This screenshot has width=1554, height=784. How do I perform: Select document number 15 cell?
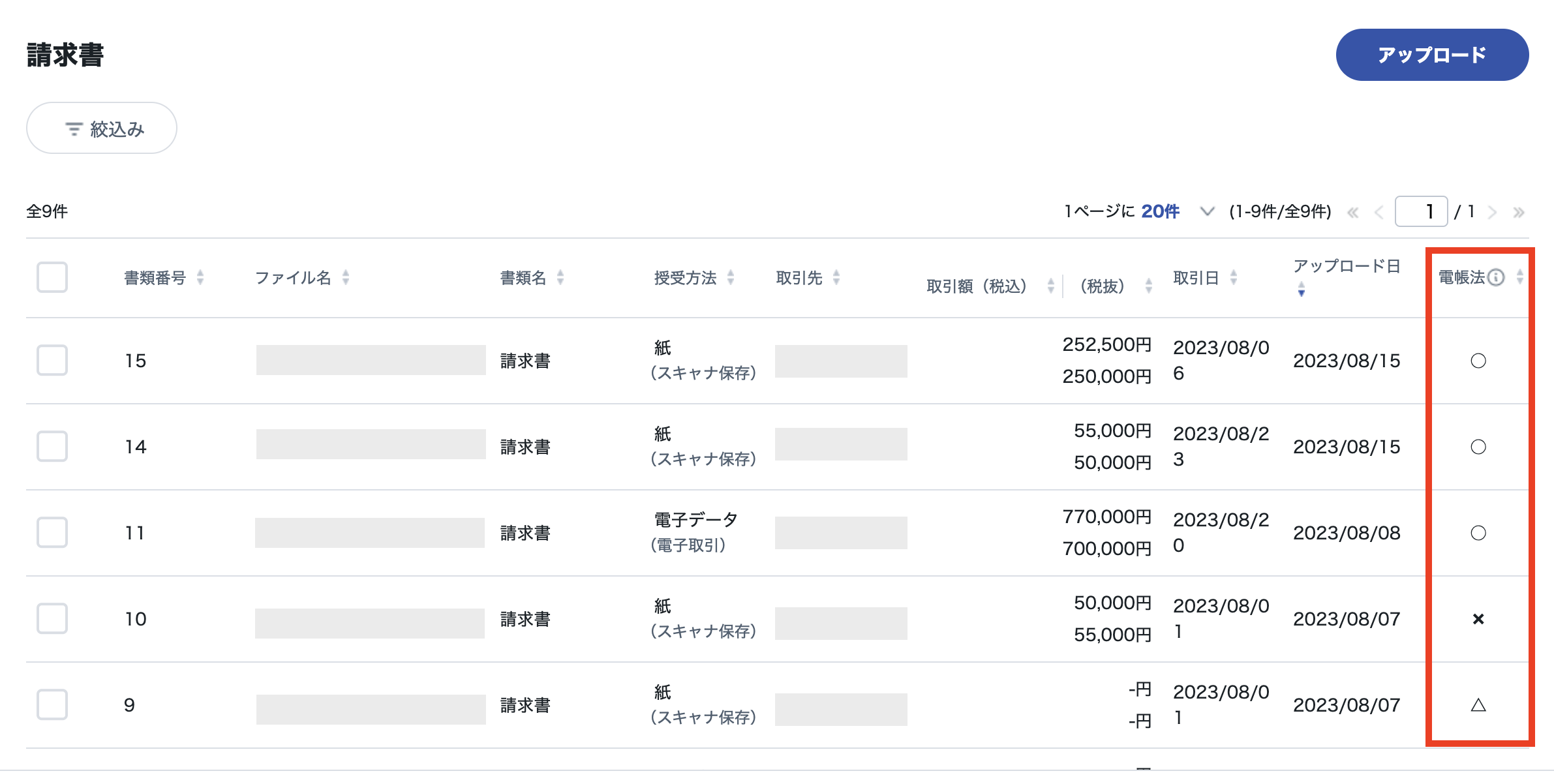(136, 361)
